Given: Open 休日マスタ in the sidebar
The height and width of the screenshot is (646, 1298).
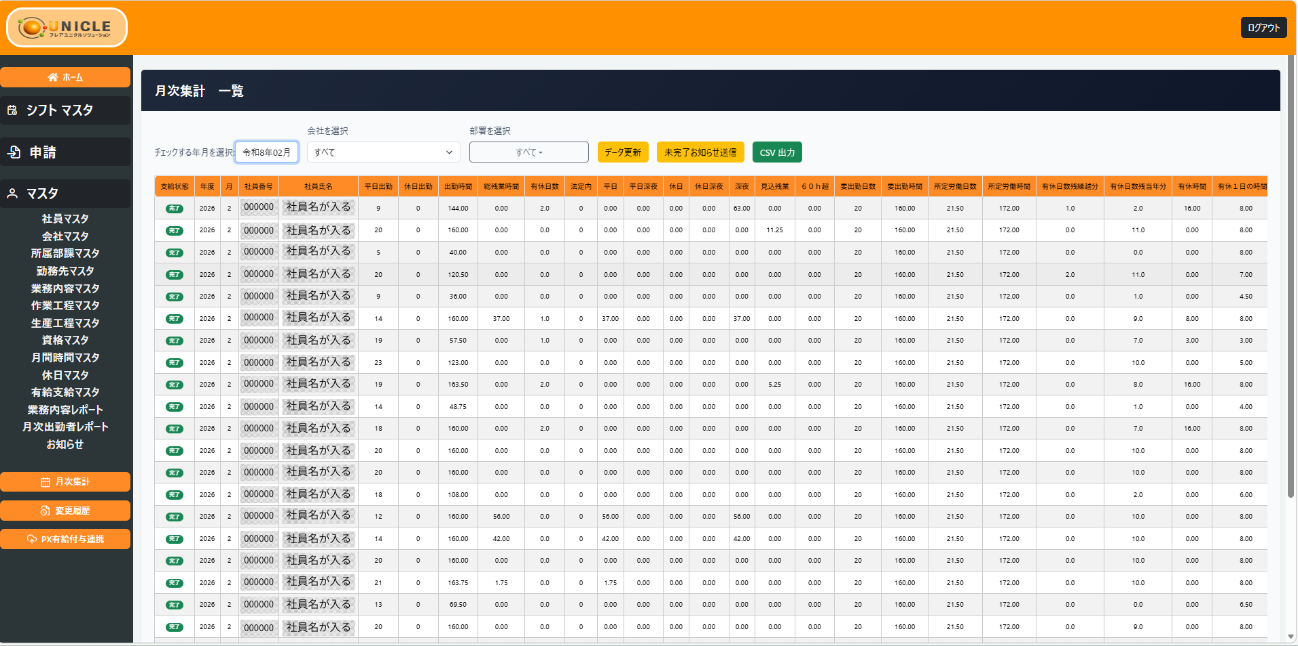Looking at the screenshot, I should click(x=65, y=375).
